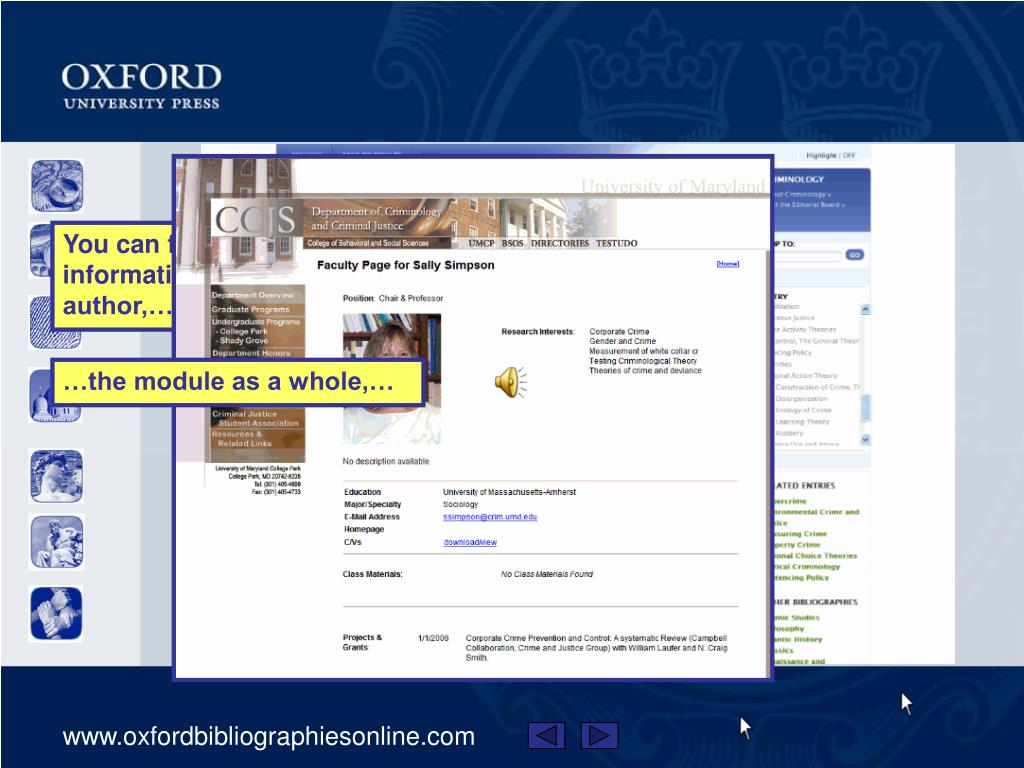Click the GO button beside the jump field

tap(854, 255)
